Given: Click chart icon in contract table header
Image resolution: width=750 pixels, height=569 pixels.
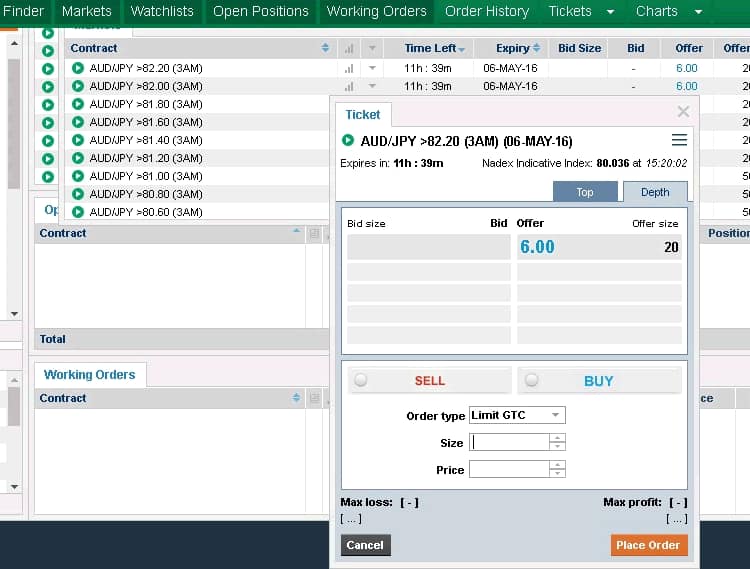Looking at the screenshot, I should click(349, 48).
